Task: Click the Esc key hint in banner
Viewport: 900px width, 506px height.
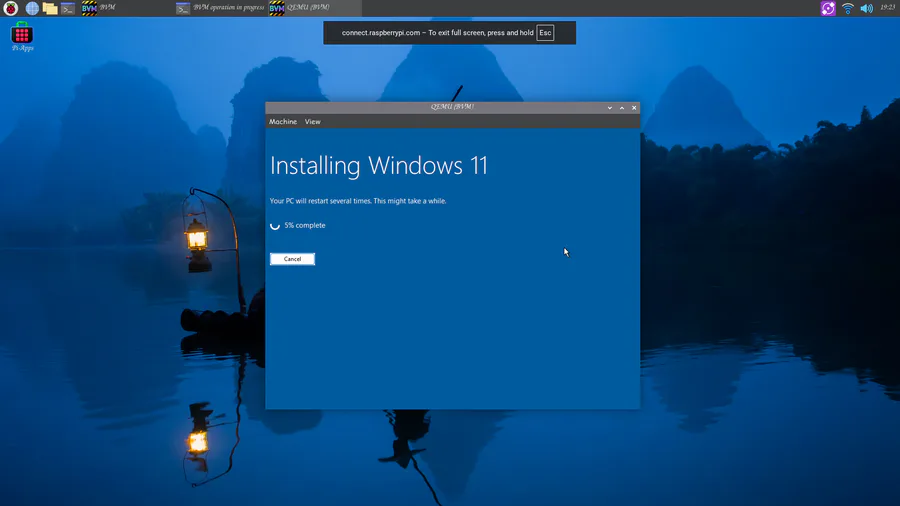Action: tap(545, 33)
